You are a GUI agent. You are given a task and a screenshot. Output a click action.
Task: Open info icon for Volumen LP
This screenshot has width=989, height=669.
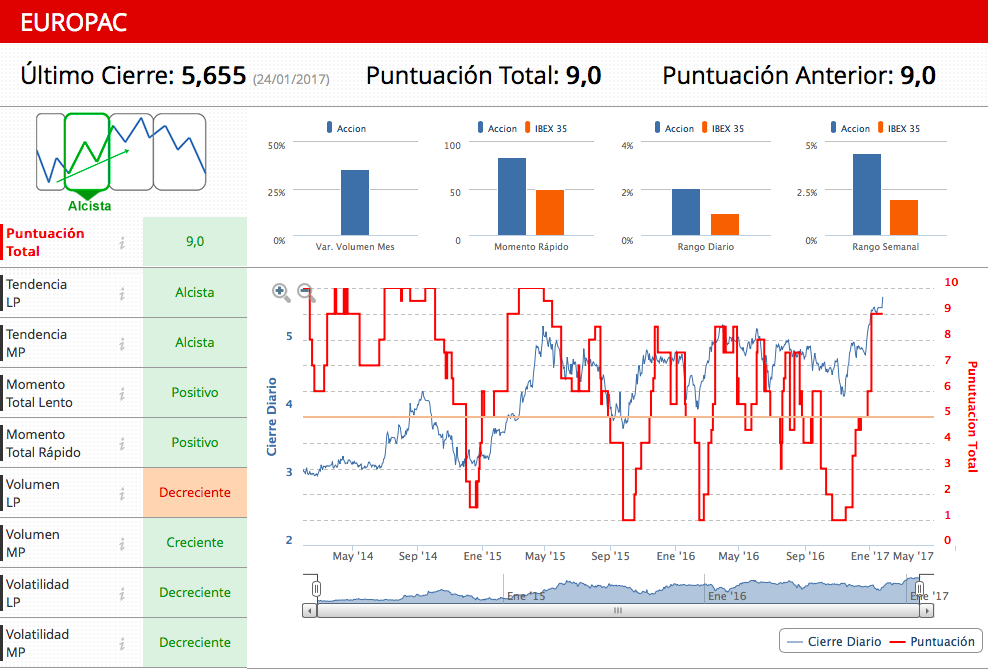pyautogui.click(x=122, y=494)
